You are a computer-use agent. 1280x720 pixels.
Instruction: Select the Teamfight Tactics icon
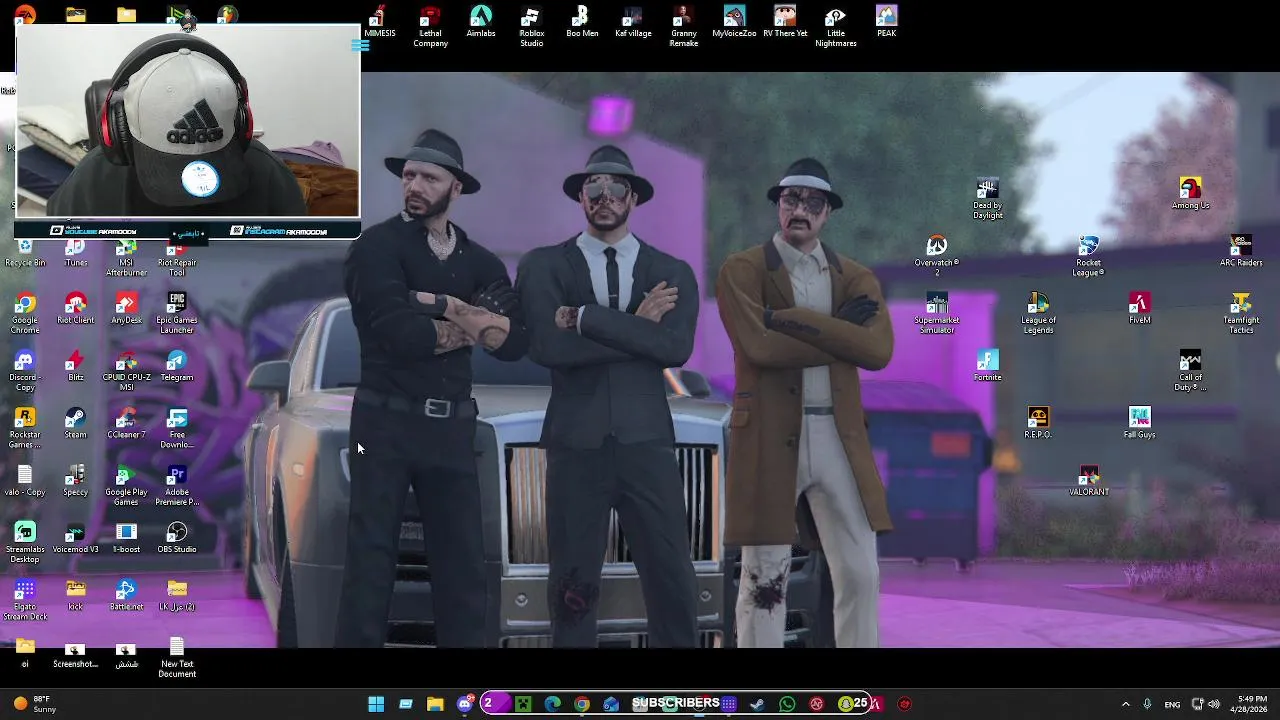coord(1241,313)
